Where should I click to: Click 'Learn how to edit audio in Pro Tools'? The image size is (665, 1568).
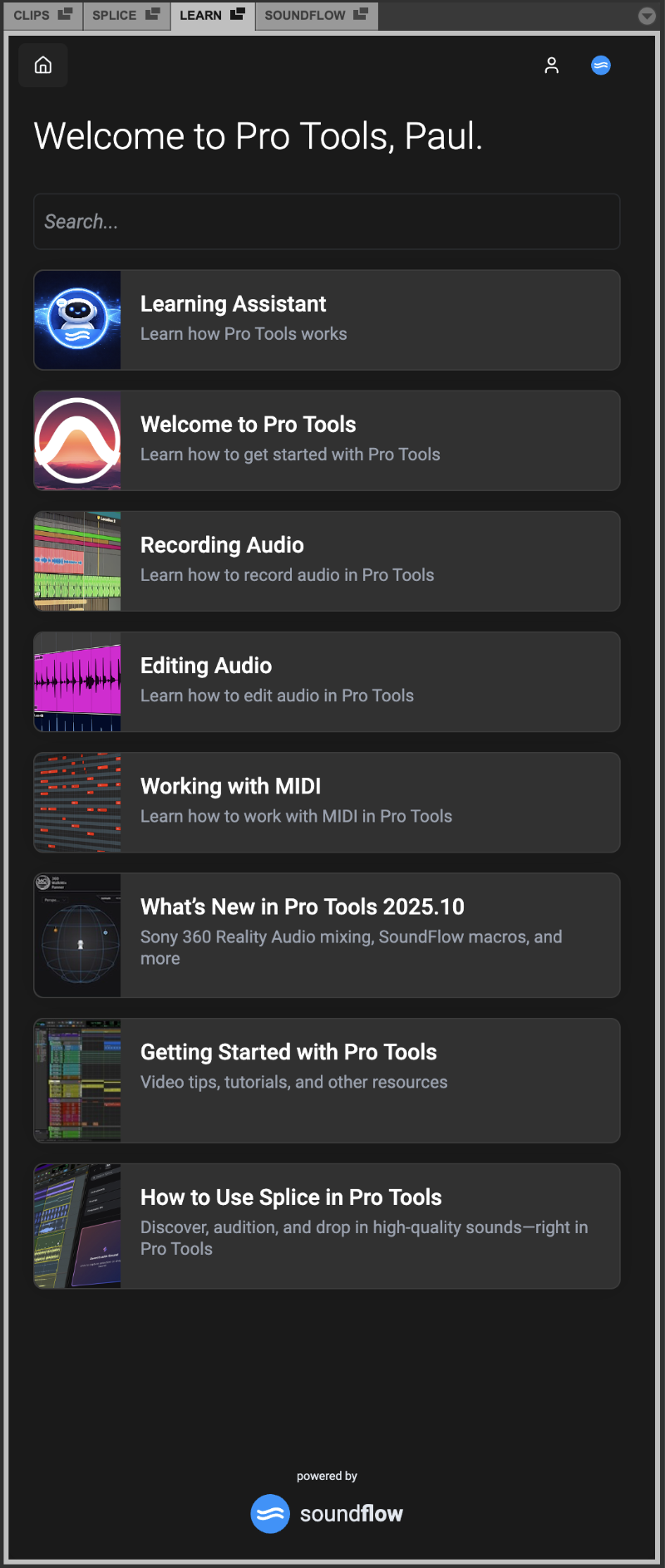(277, 696)
